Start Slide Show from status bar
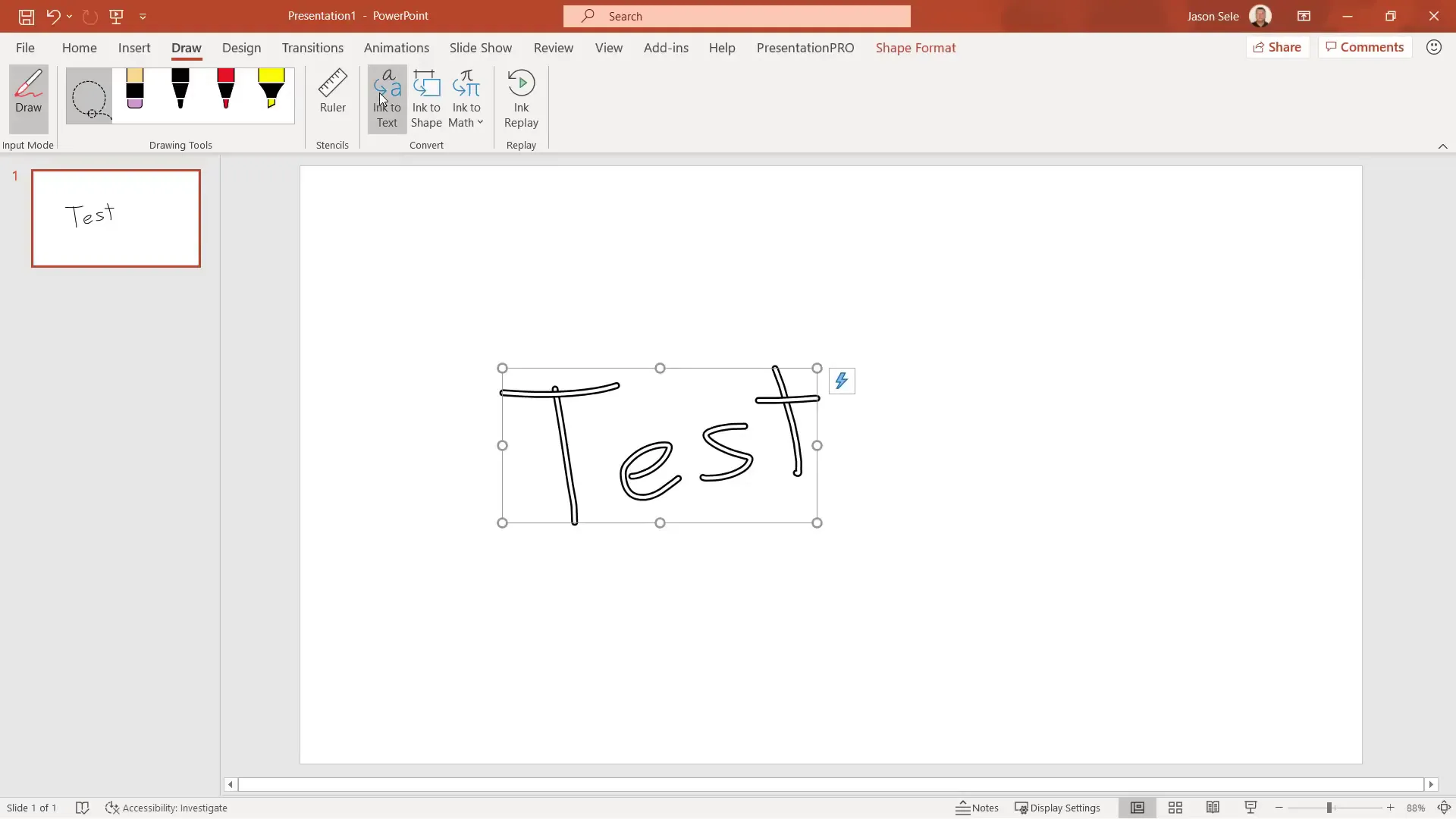The image size is (1456, 819). (x=1250, y=808)
